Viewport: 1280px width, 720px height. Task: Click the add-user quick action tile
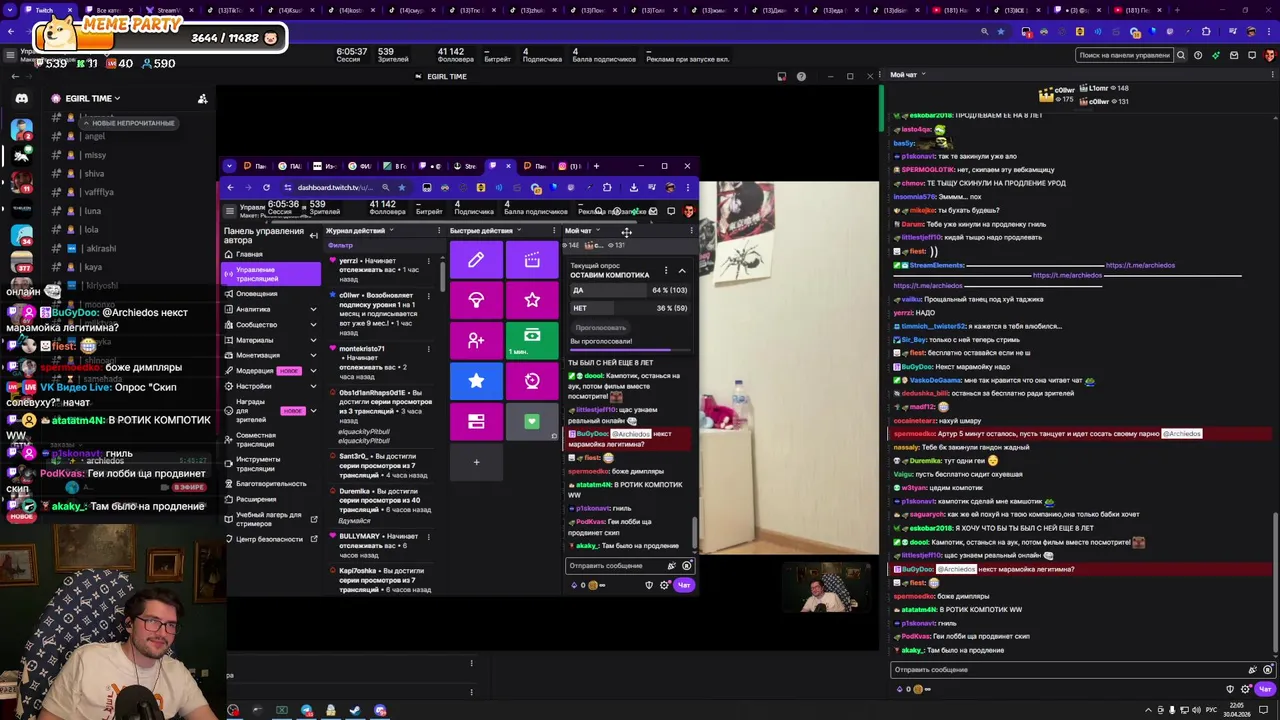click(476, 340)
